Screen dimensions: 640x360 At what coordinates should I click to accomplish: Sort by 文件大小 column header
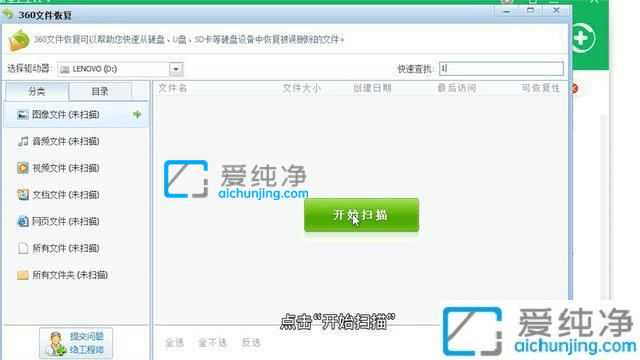pos(302,88)
